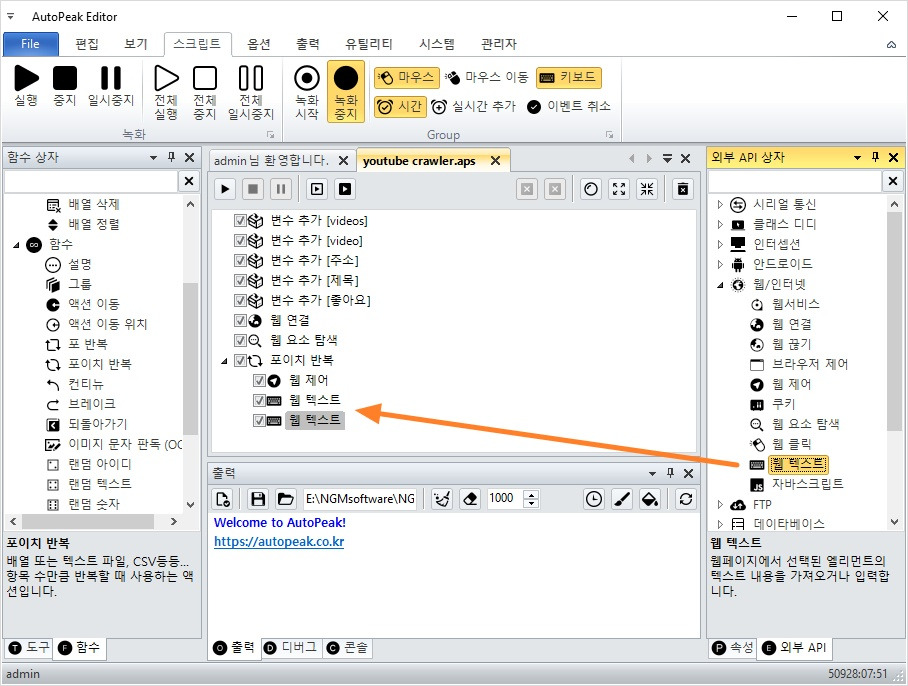908x686 pixels.
Task: Start recording with 녹화 시작 icon
Action: (307, 78)
